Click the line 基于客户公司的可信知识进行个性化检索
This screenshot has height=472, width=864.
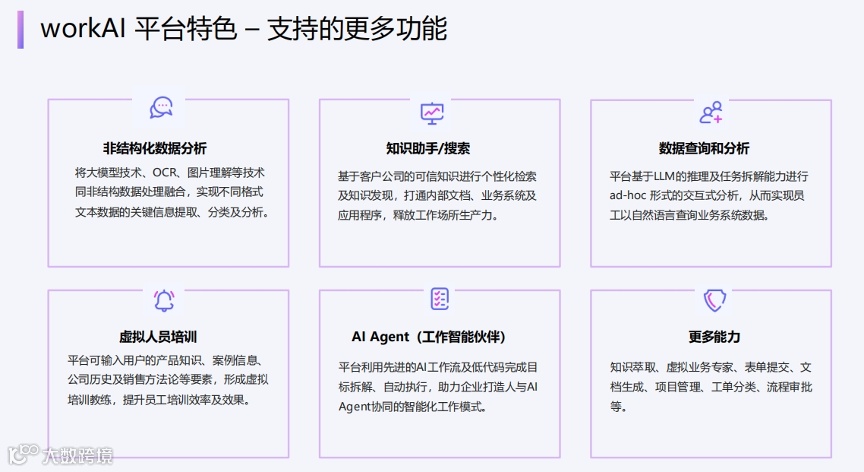coord(437,176)
